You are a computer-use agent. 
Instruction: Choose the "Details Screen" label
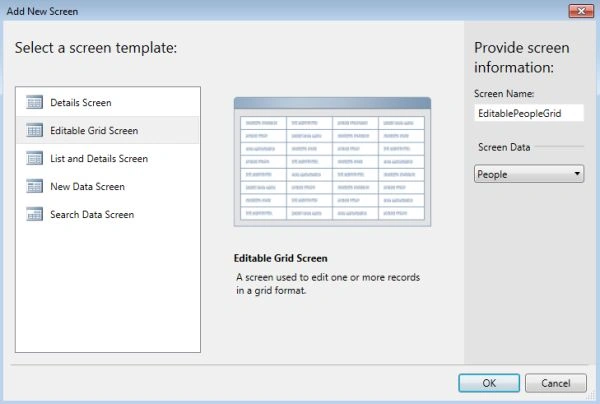[81, 103]
